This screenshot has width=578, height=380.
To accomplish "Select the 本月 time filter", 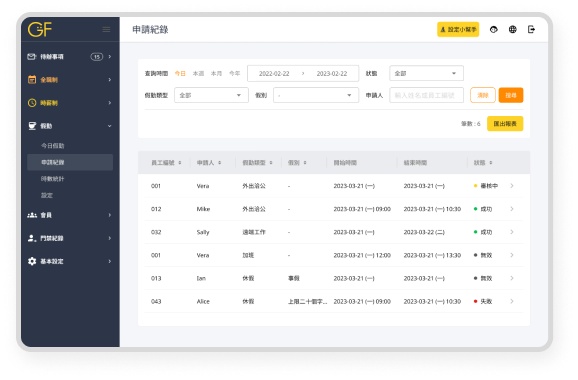I will point(216,74).
